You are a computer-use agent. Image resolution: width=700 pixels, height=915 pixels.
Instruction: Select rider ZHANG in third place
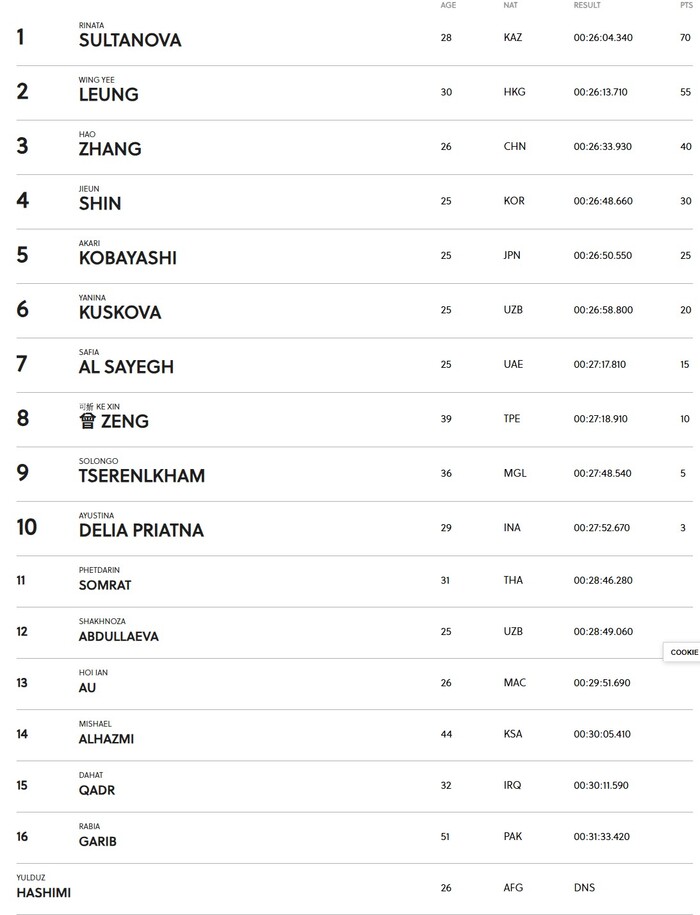pos(110,148)
